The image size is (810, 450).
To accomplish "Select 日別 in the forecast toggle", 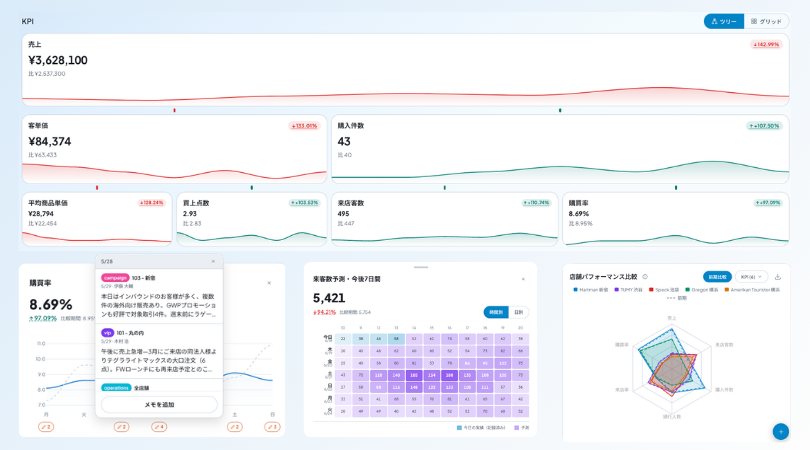I will pyautogui.click(x=519, y=312).
